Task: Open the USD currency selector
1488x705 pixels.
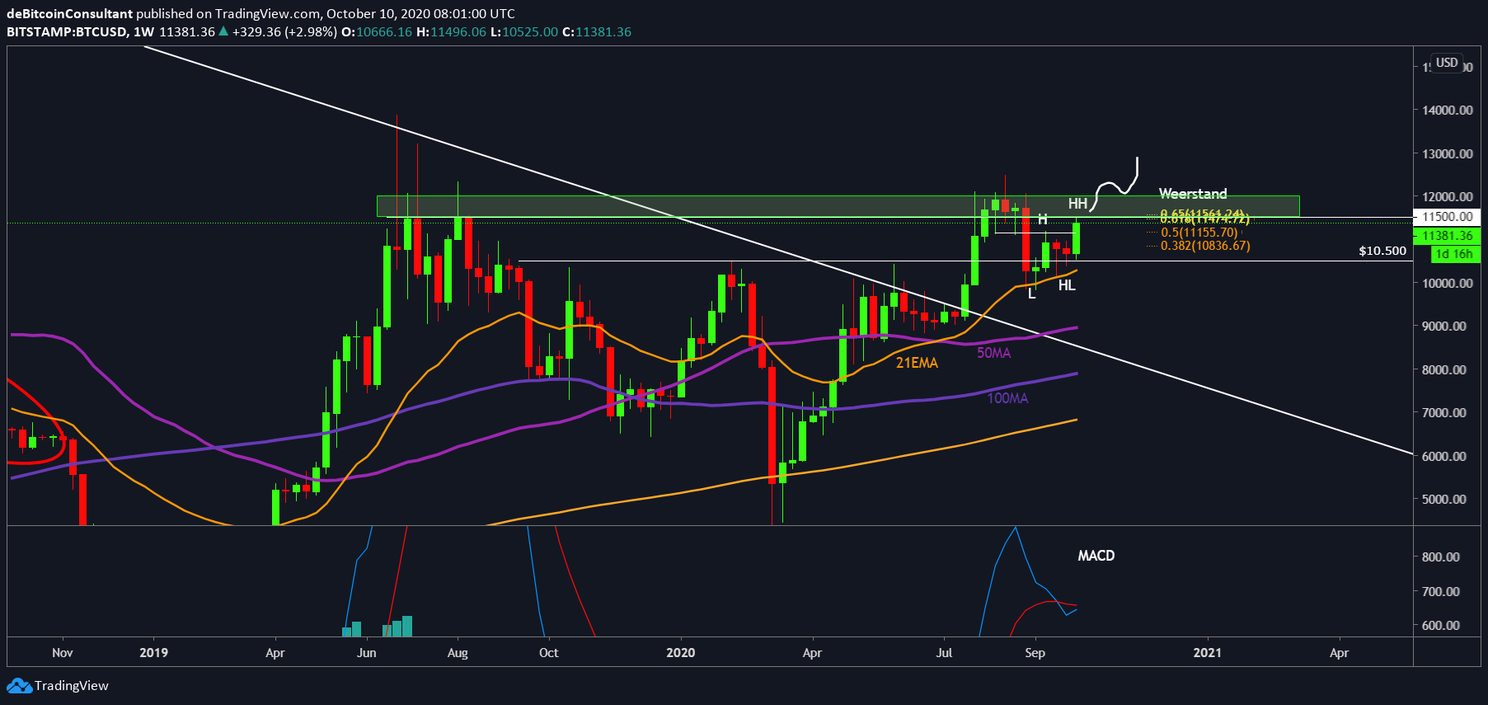Action: click(x=1446, y=63)
